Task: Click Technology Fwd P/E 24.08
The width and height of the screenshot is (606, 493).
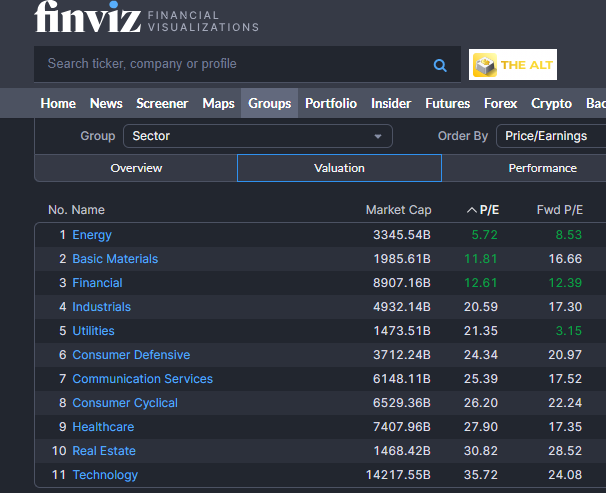Action: coord(565,474)
